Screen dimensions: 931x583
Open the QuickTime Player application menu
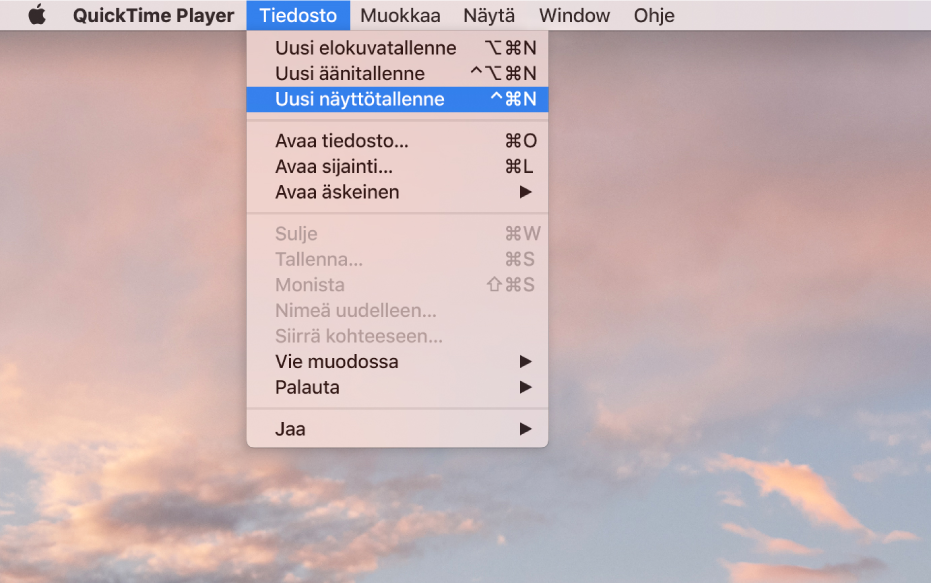click(153, 15)
